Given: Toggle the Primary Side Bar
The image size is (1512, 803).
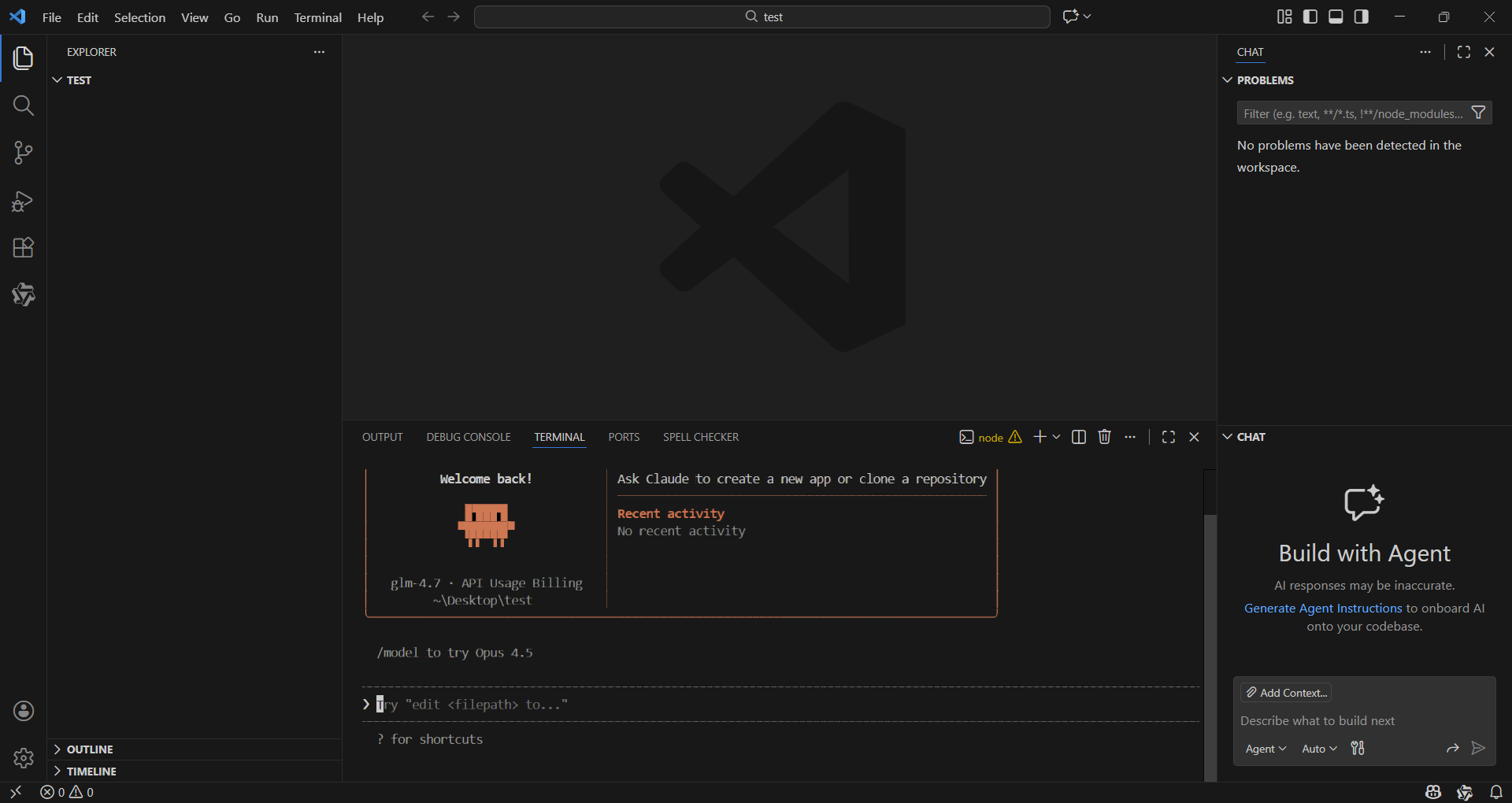Looking at the screenshot, I should (1310, 17).
